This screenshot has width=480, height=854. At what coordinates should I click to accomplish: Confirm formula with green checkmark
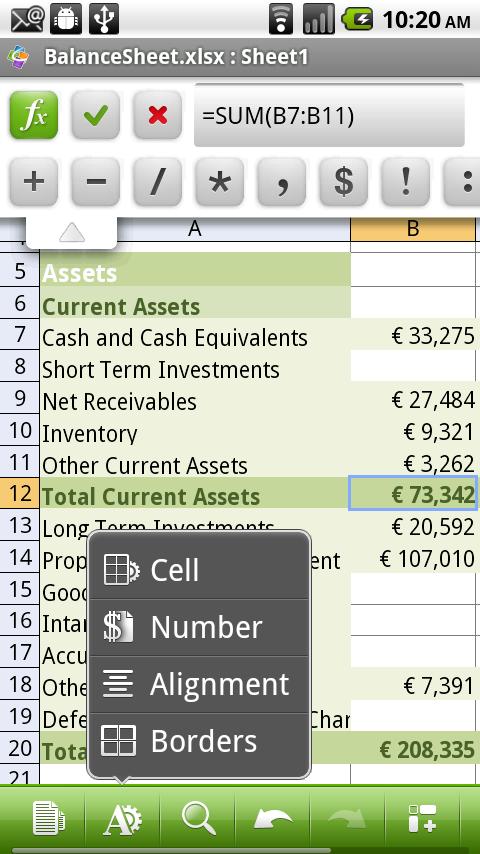click(95, 115)
